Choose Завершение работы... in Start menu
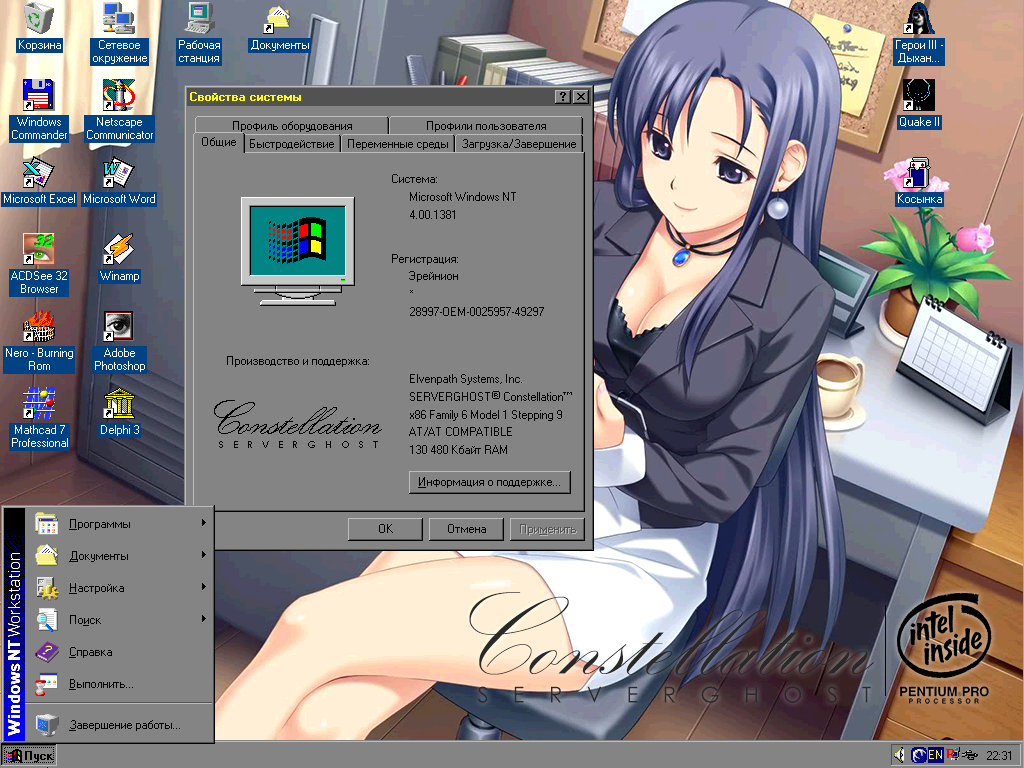1024x768 pixels. tap(120, 725)
